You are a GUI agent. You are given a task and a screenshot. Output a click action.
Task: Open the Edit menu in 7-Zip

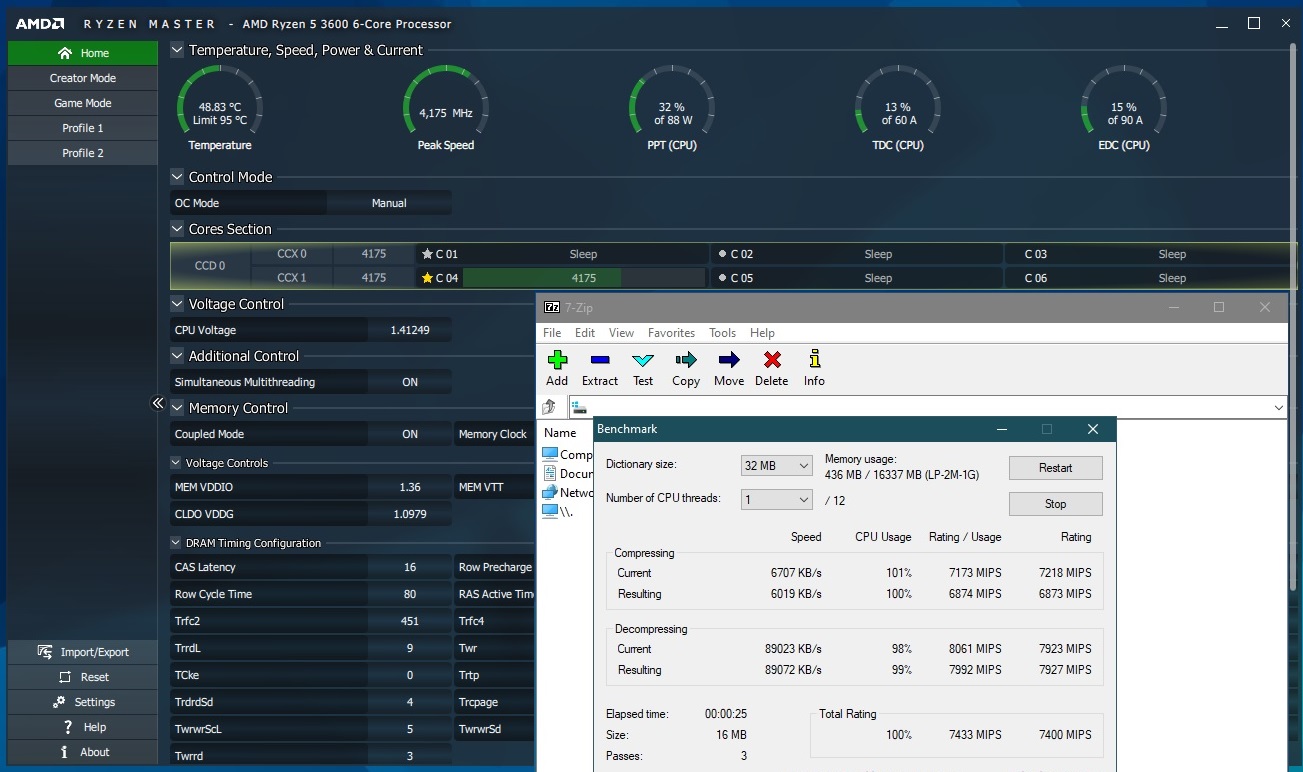[585, 333]
